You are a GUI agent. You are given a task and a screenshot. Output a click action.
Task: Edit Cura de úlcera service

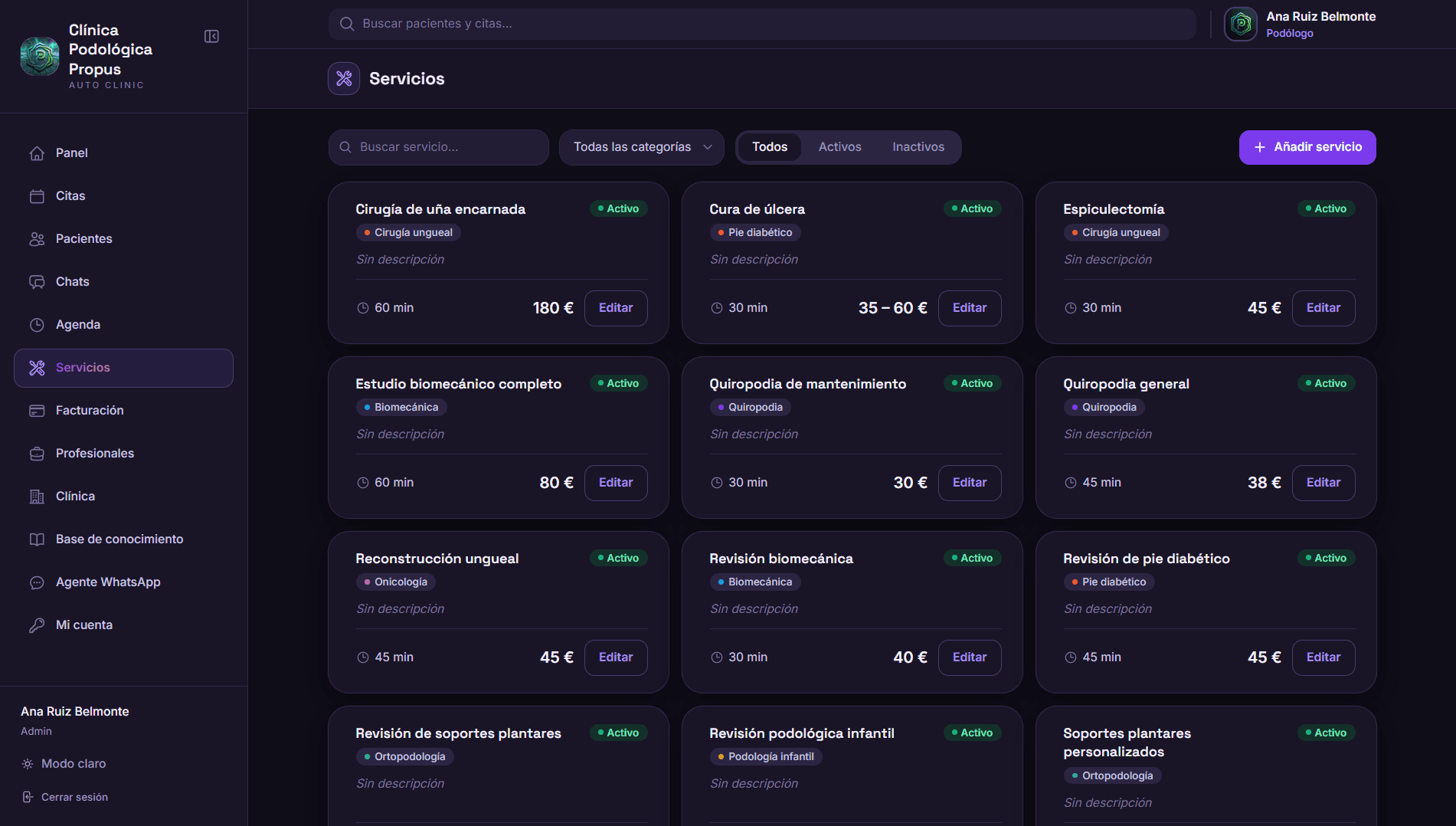970,308
